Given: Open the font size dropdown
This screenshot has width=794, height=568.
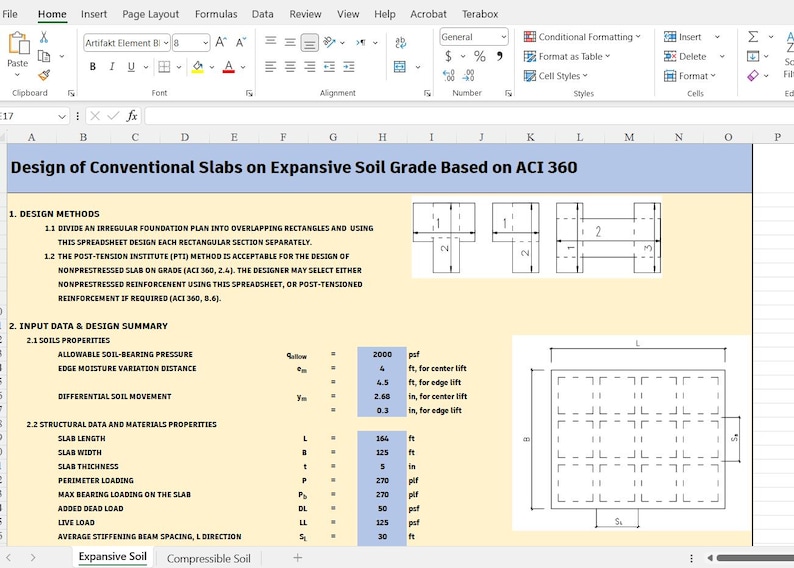Looking at the screenshot, I should pos(205,43).
